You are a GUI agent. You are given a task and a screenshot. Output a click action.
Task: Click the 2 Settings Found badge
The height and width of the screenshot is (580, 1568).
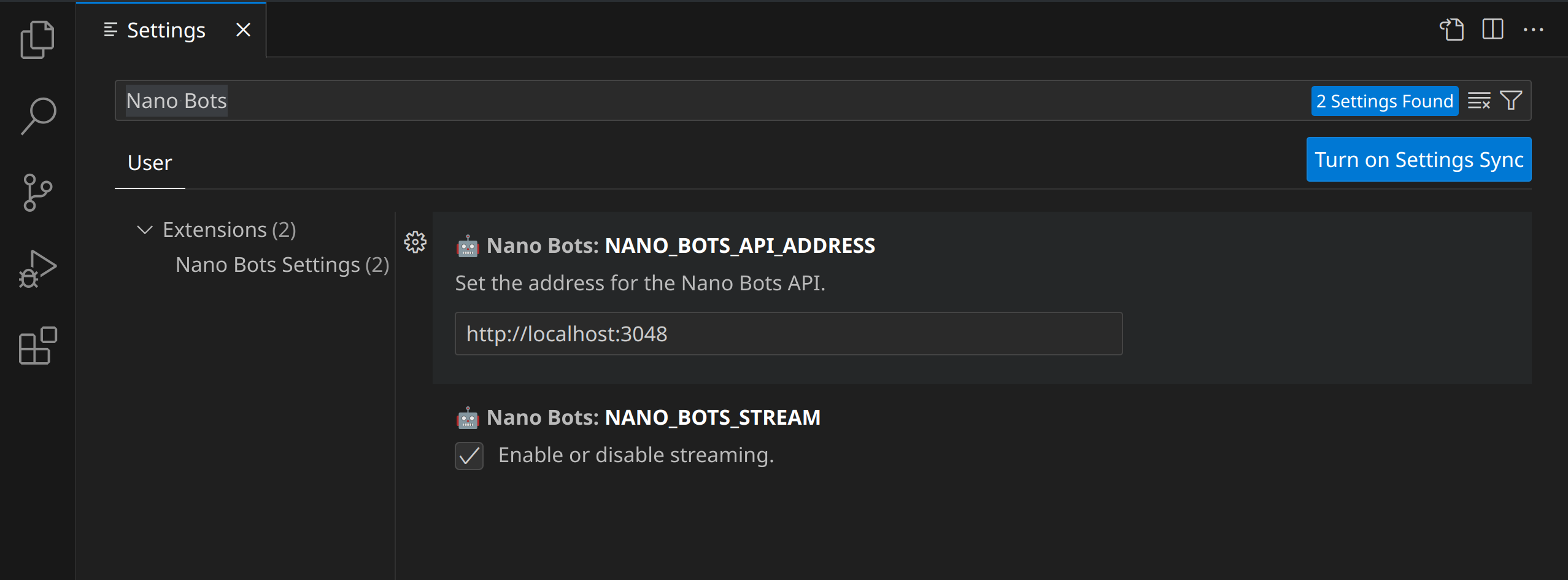click(x=1385, y=101)
